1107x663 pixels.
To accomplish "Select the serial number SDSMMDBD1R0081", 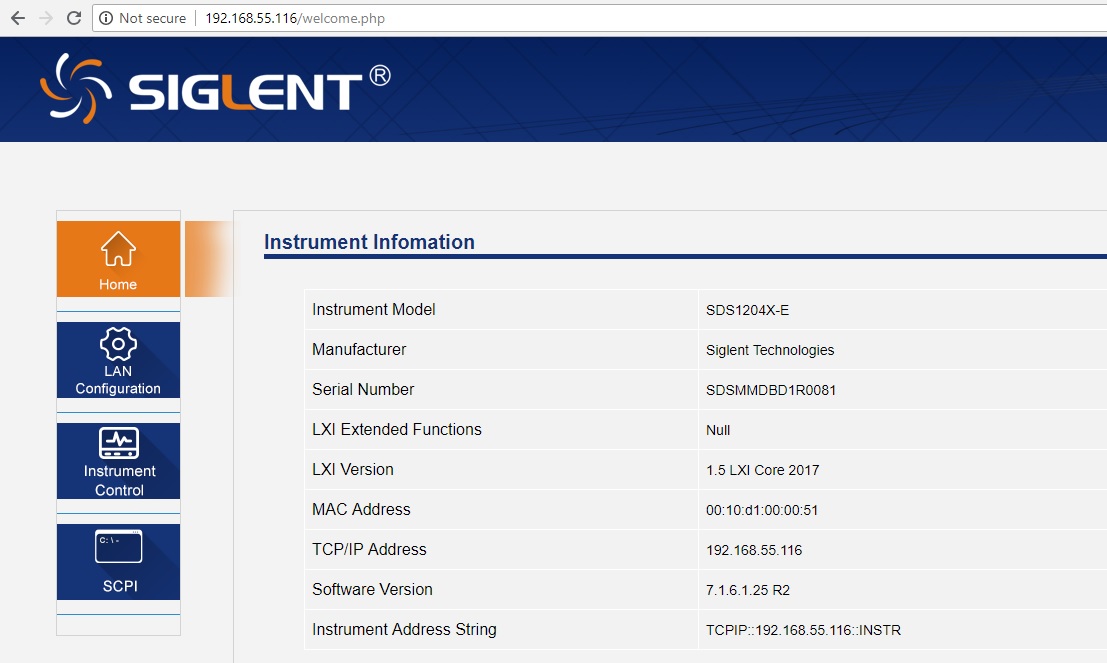I will tap(770, 390).
